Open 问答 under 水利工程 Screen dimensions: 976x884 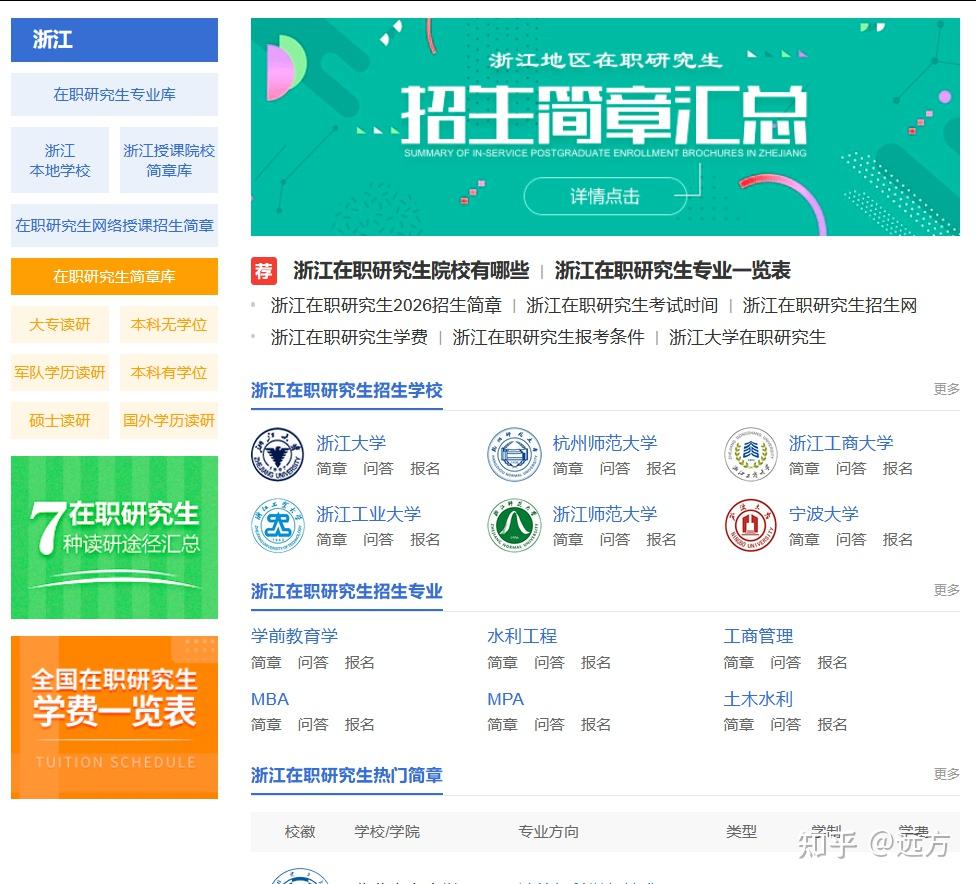(x=549, y=662)
